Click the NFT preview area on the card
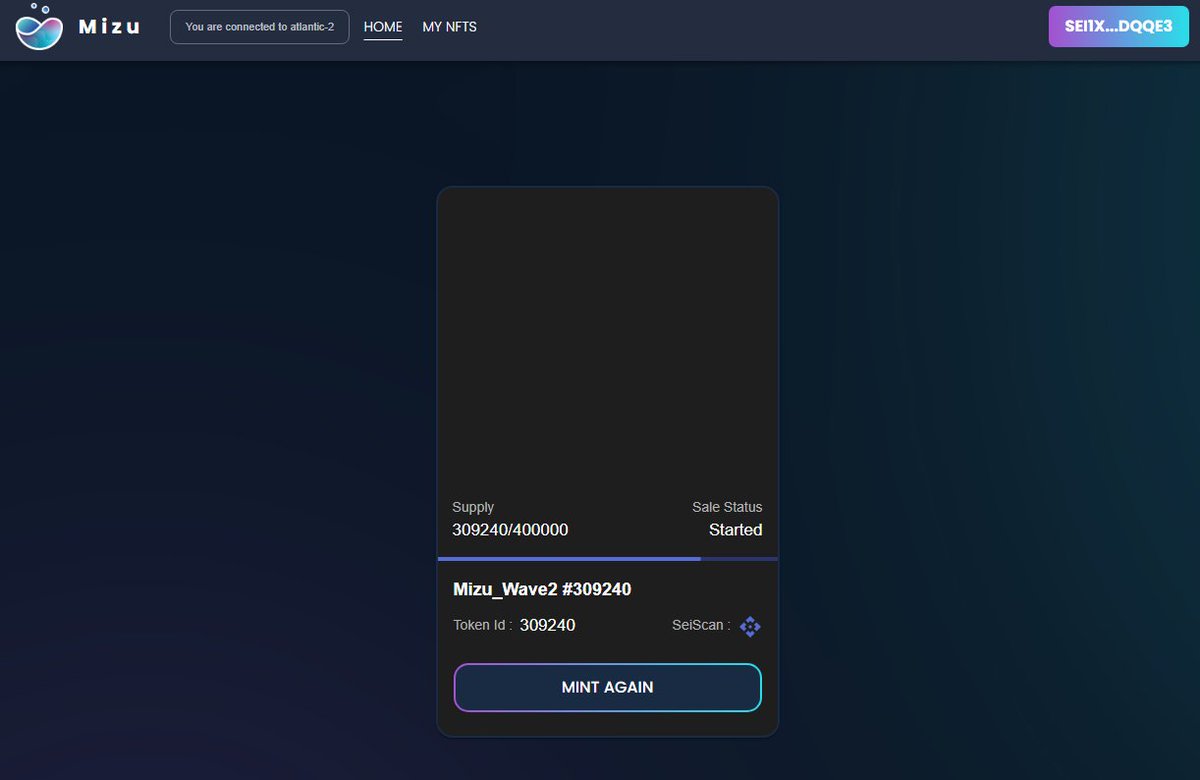 click(x=607, y=340)
